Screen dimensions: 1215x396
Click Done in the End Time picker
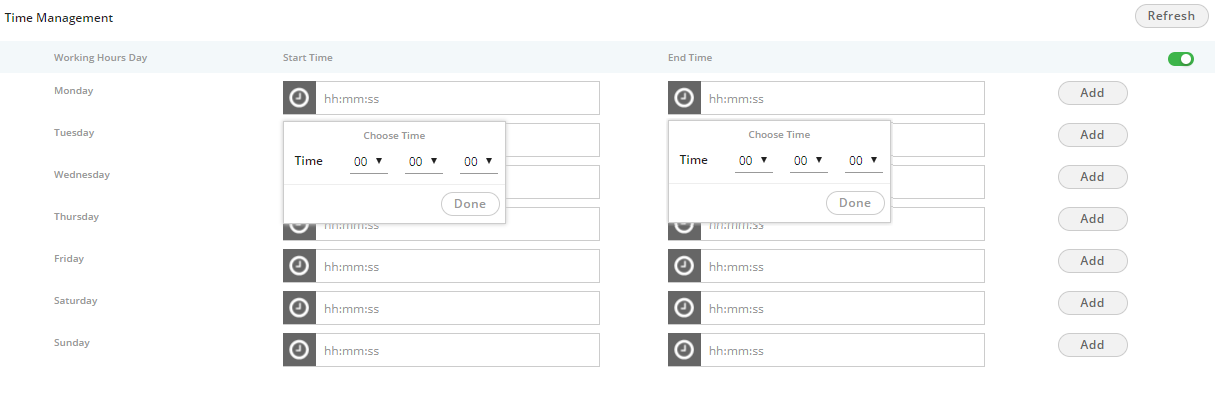point(855,203)
